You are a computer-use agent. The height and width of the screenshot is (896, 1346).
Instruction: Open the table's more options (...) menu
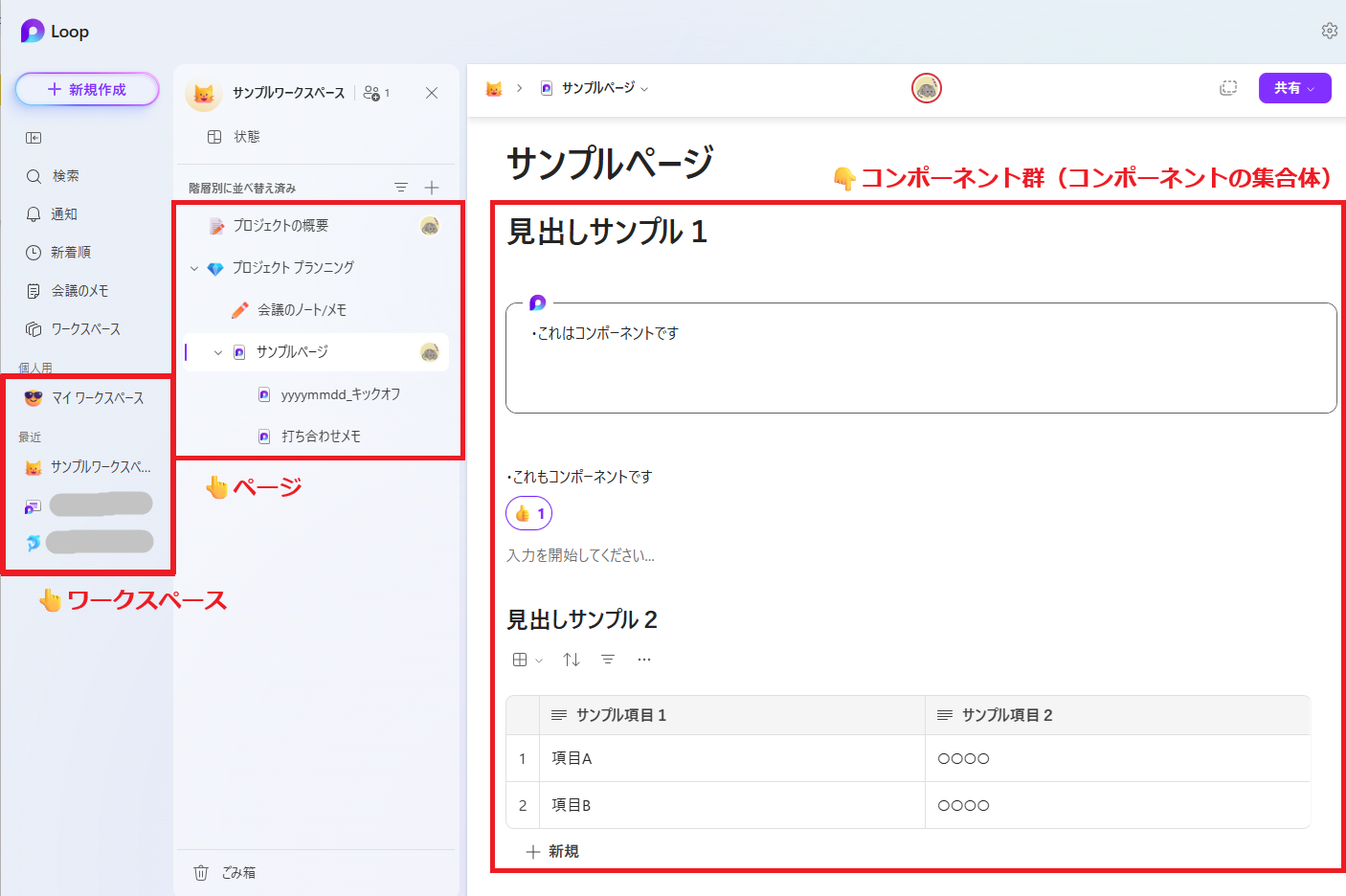point(644,659)
